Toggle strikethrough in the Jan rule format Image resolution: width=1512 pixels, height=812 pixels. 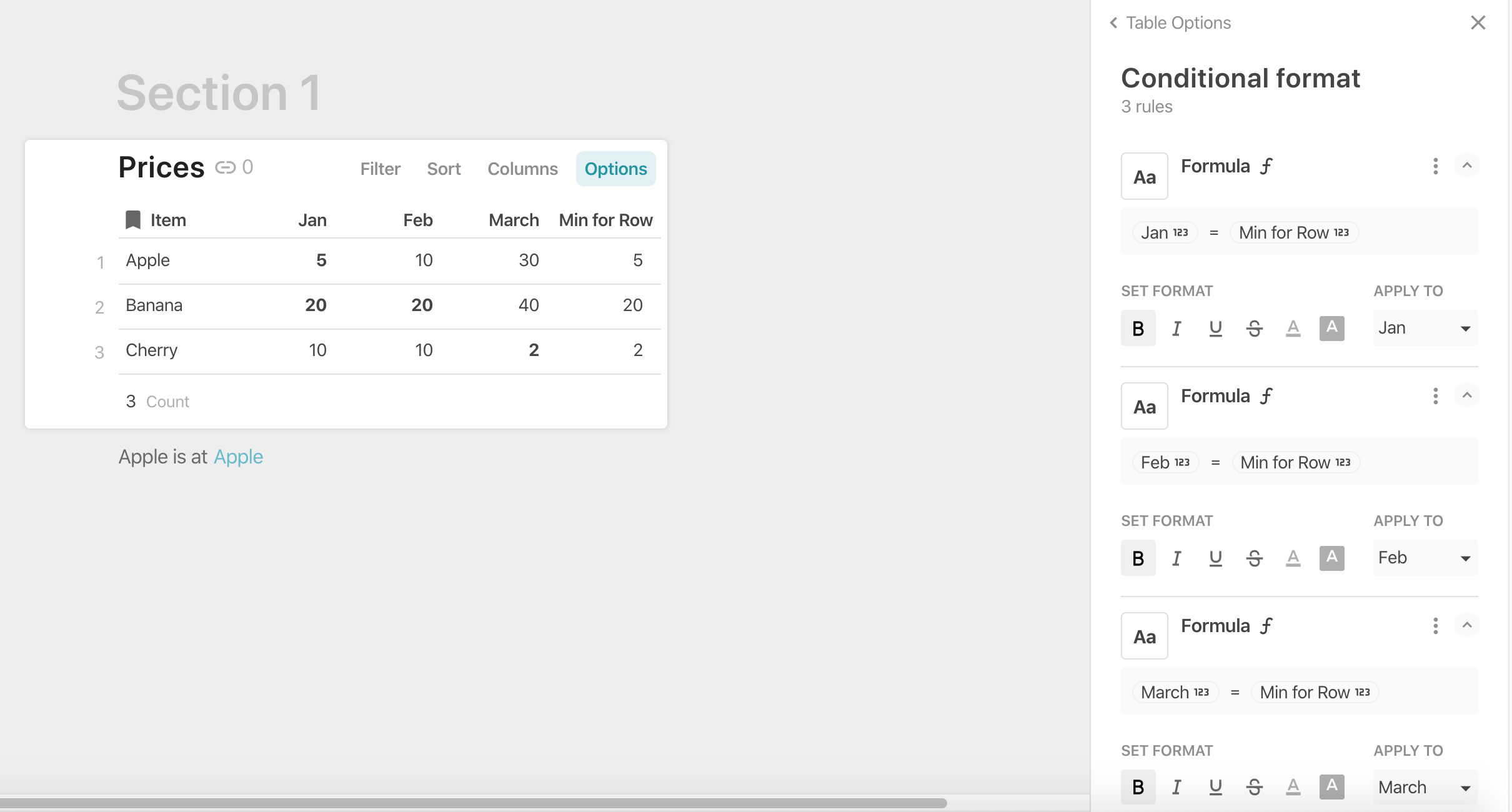[1254, 329]
